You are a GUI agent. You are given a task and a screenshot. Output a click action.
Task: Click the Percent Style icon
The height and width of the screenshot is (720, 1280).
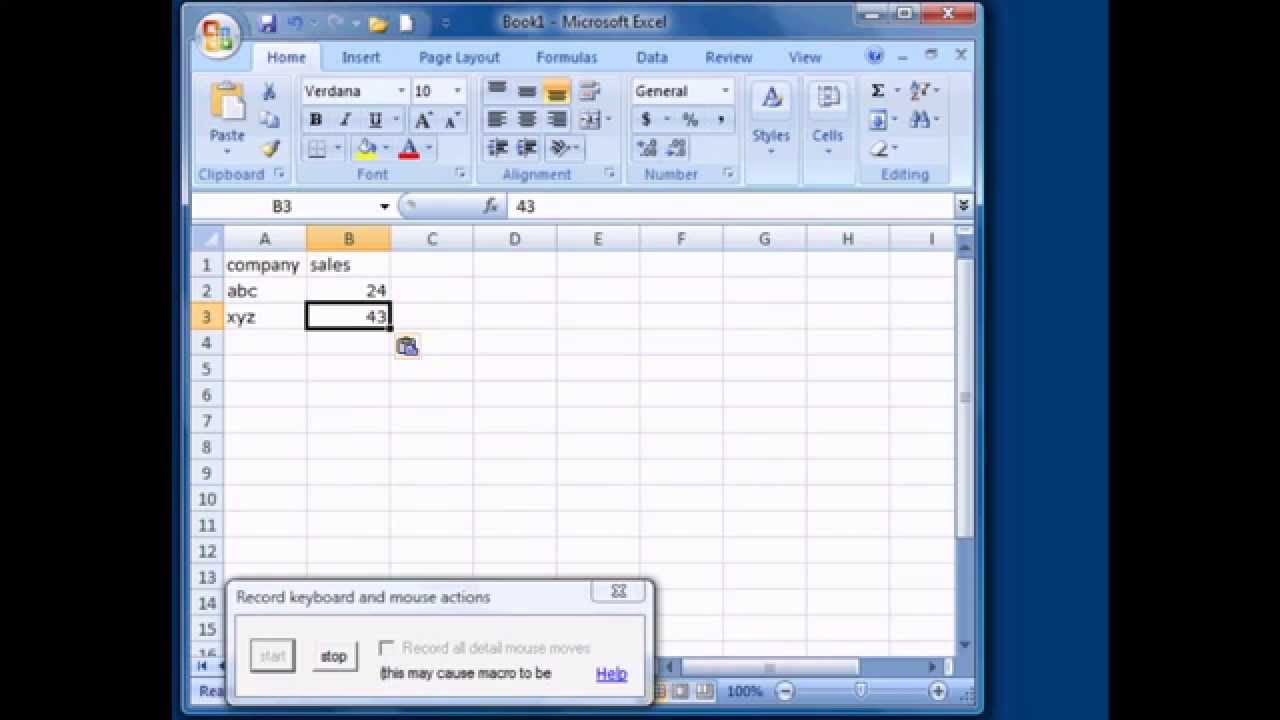pyautogui.click(x=690, y=120)
